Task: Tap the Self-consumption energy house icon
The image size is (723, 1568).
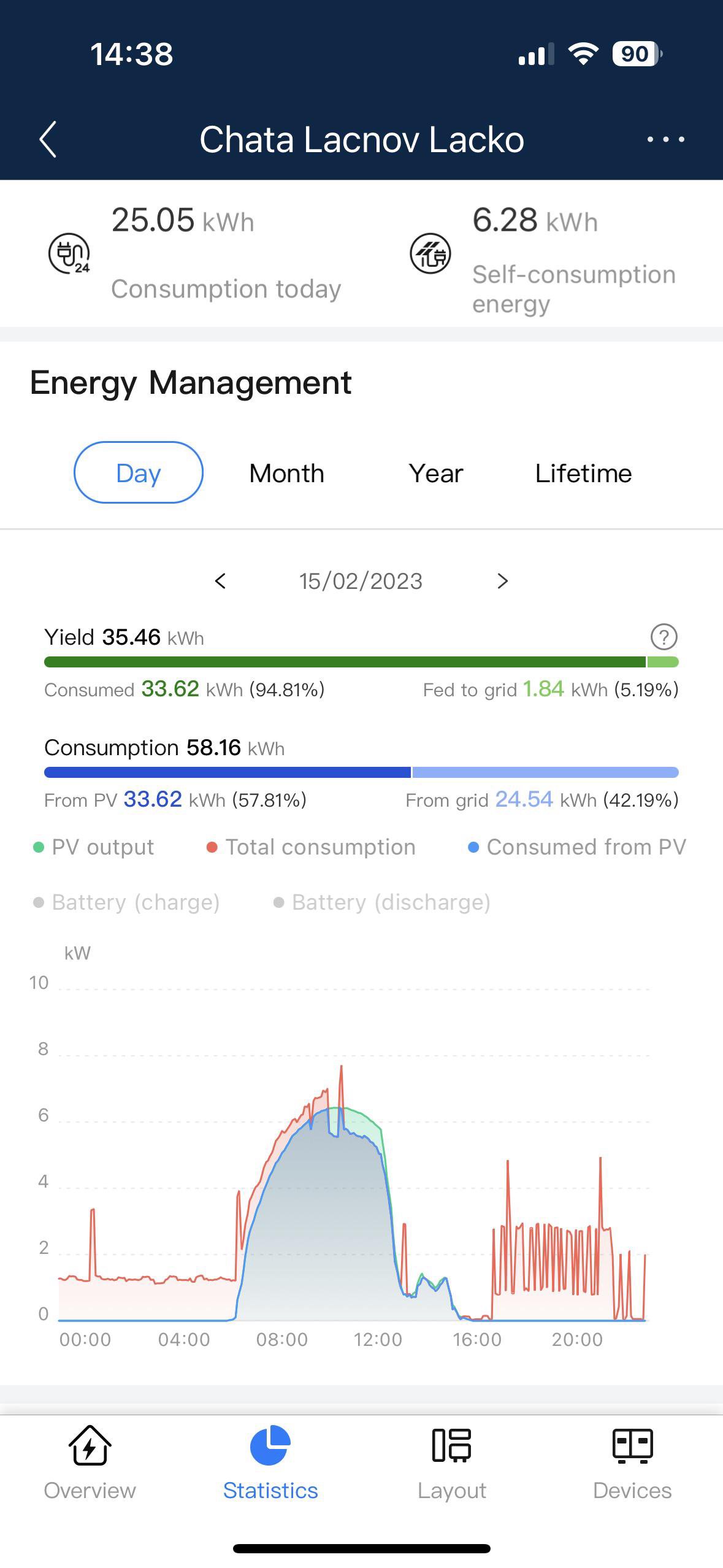Action: 430,253
